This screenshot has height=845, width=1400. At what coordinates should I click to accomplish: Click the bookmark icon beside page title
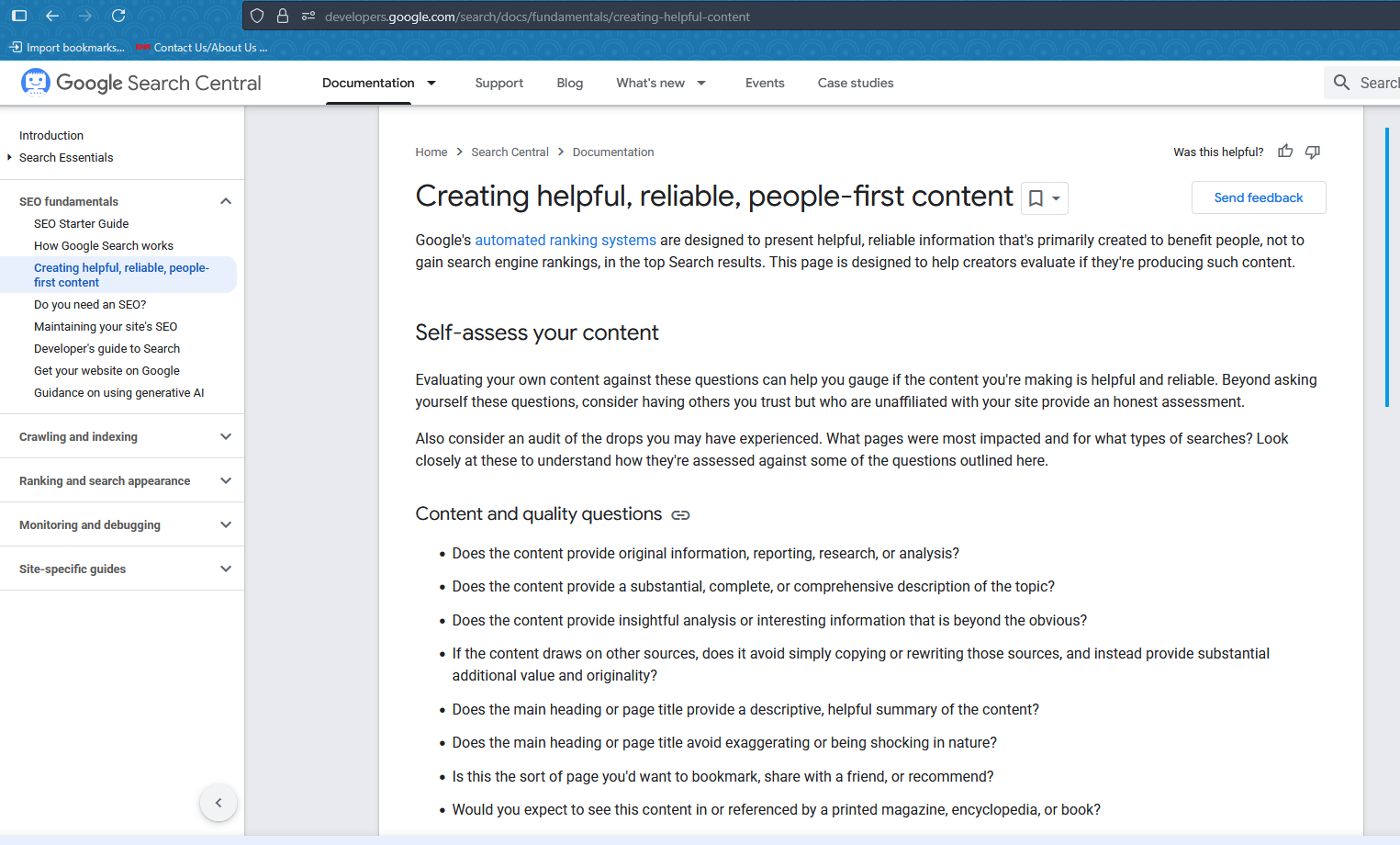1036,198
